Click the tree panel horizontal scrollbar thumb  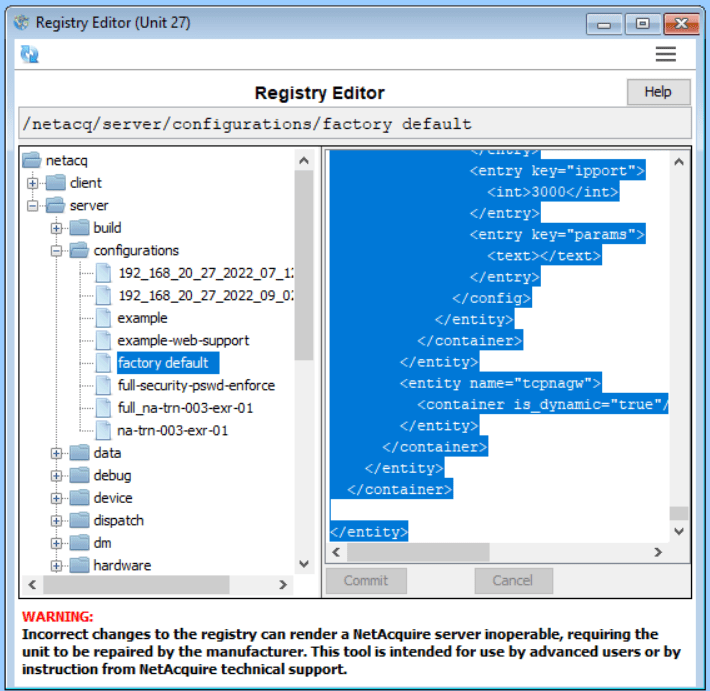click(x=136, y=585)
